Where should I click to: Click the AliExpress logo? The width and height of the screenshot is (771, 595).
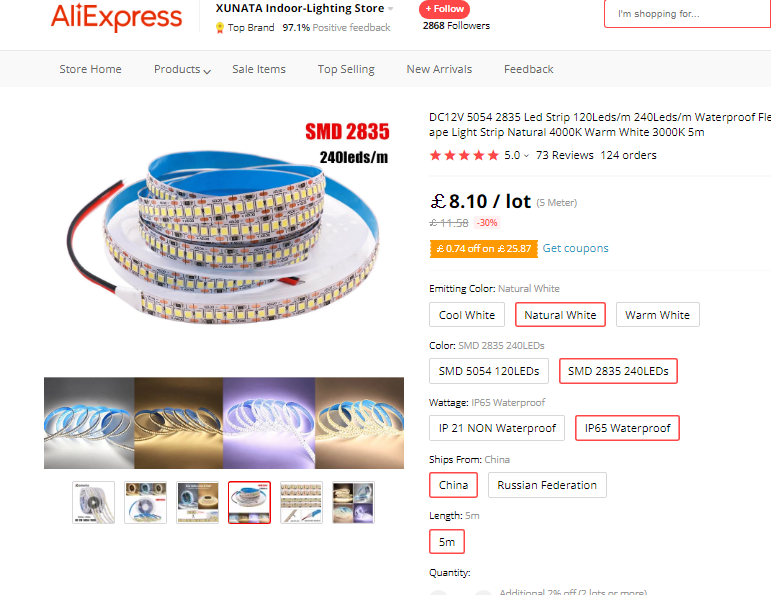pos(117,17)
